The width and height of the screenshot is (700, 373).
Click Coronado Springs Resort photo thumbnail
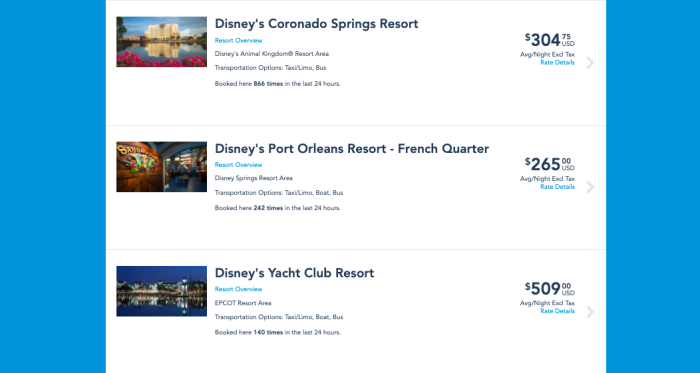[162, 42]
